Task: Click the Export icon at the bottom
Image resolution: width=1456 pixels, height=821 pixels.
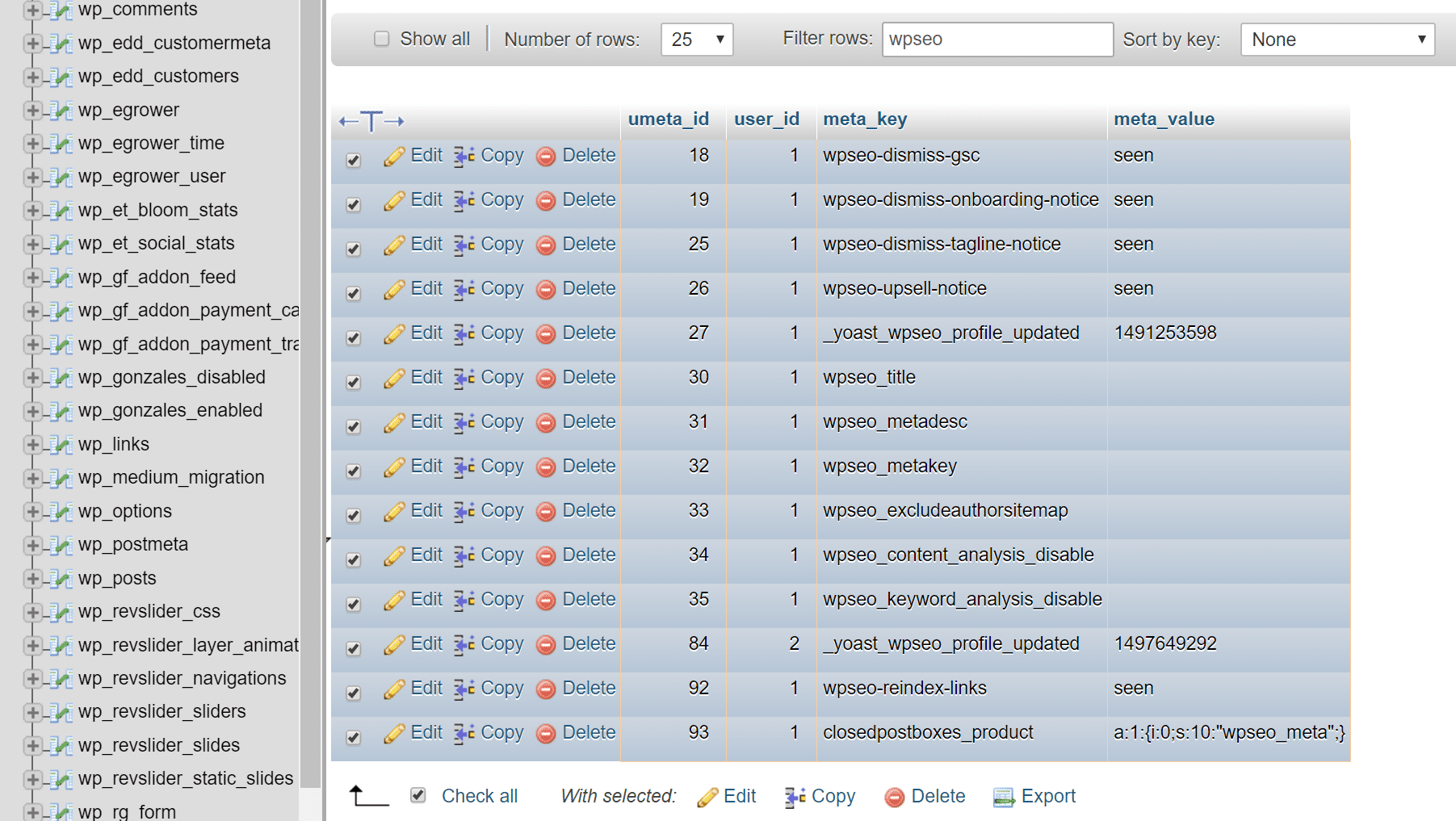Action: tap(1004, 797)
